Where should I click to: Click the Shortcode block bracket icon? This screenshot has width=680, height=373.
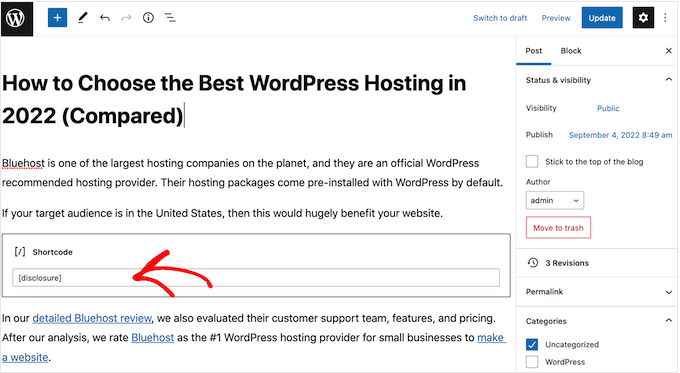tap(20, 252)
